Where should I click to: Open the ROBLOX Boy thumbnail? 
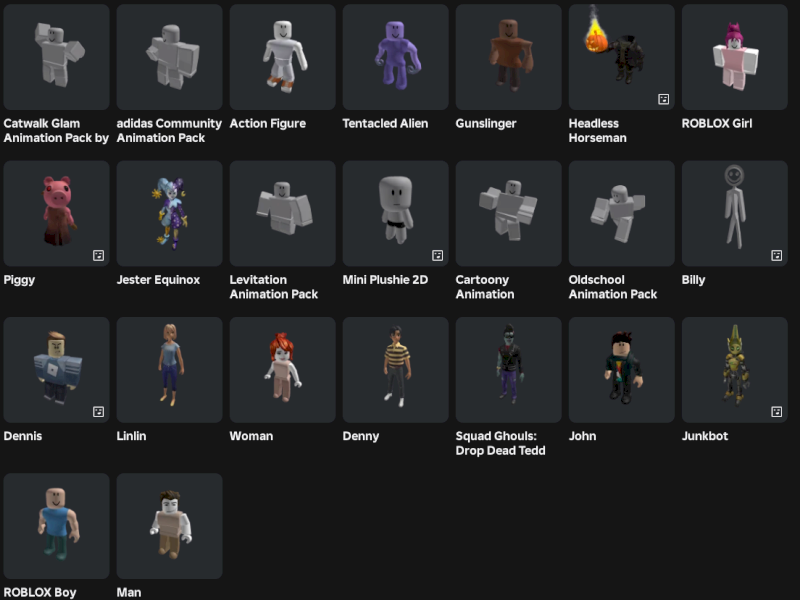56,526
